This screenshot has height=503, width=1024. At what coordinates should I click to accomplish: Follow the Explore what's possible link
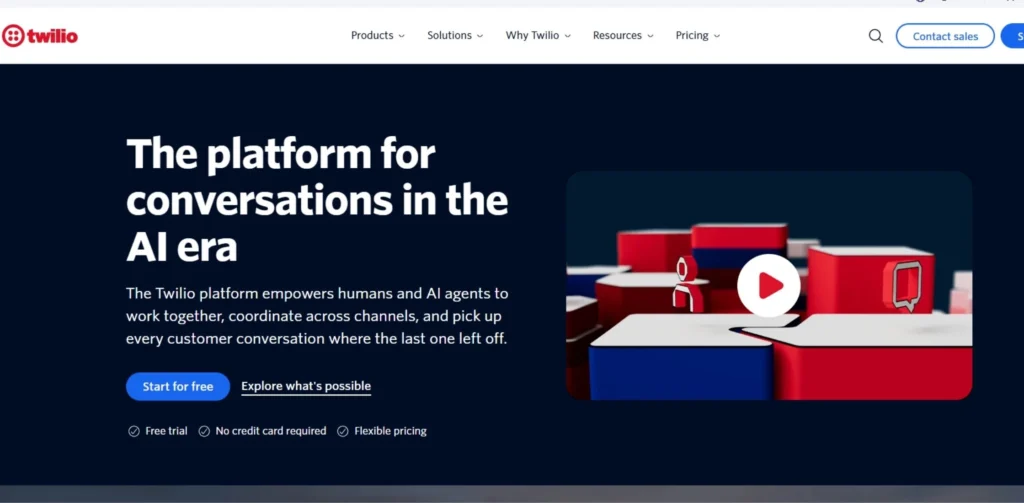pyautogui.click(x=306, y=387)
